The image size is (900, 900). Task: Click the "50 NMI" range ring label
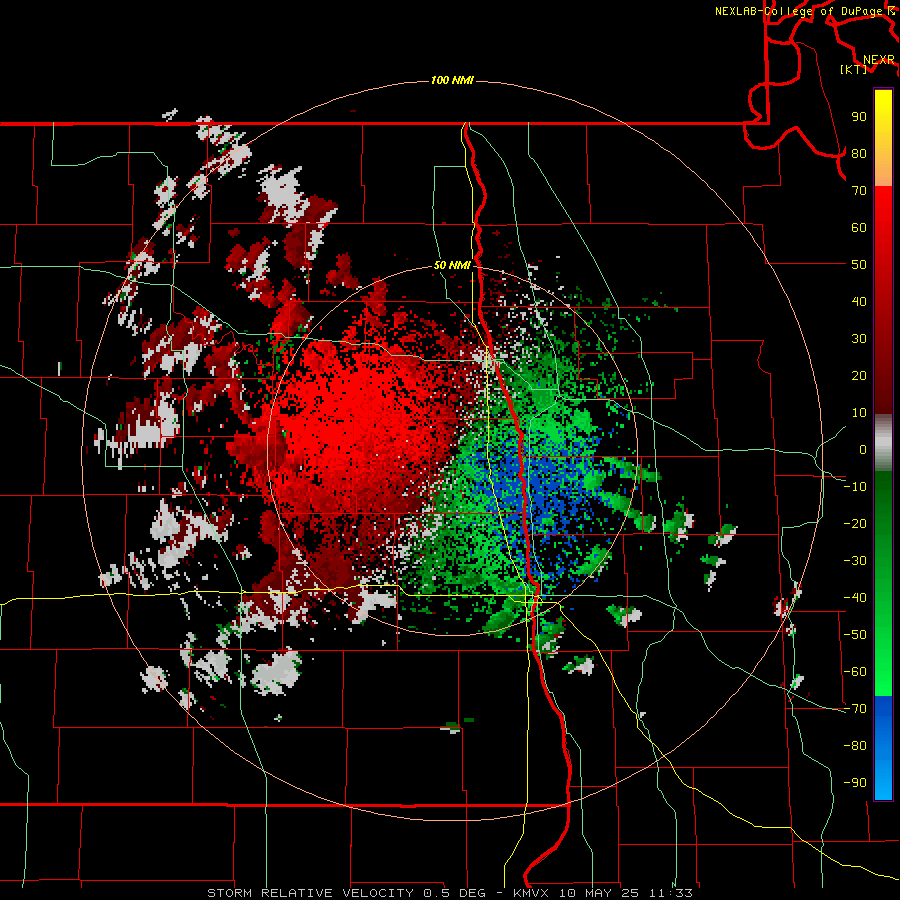point(452,265)
